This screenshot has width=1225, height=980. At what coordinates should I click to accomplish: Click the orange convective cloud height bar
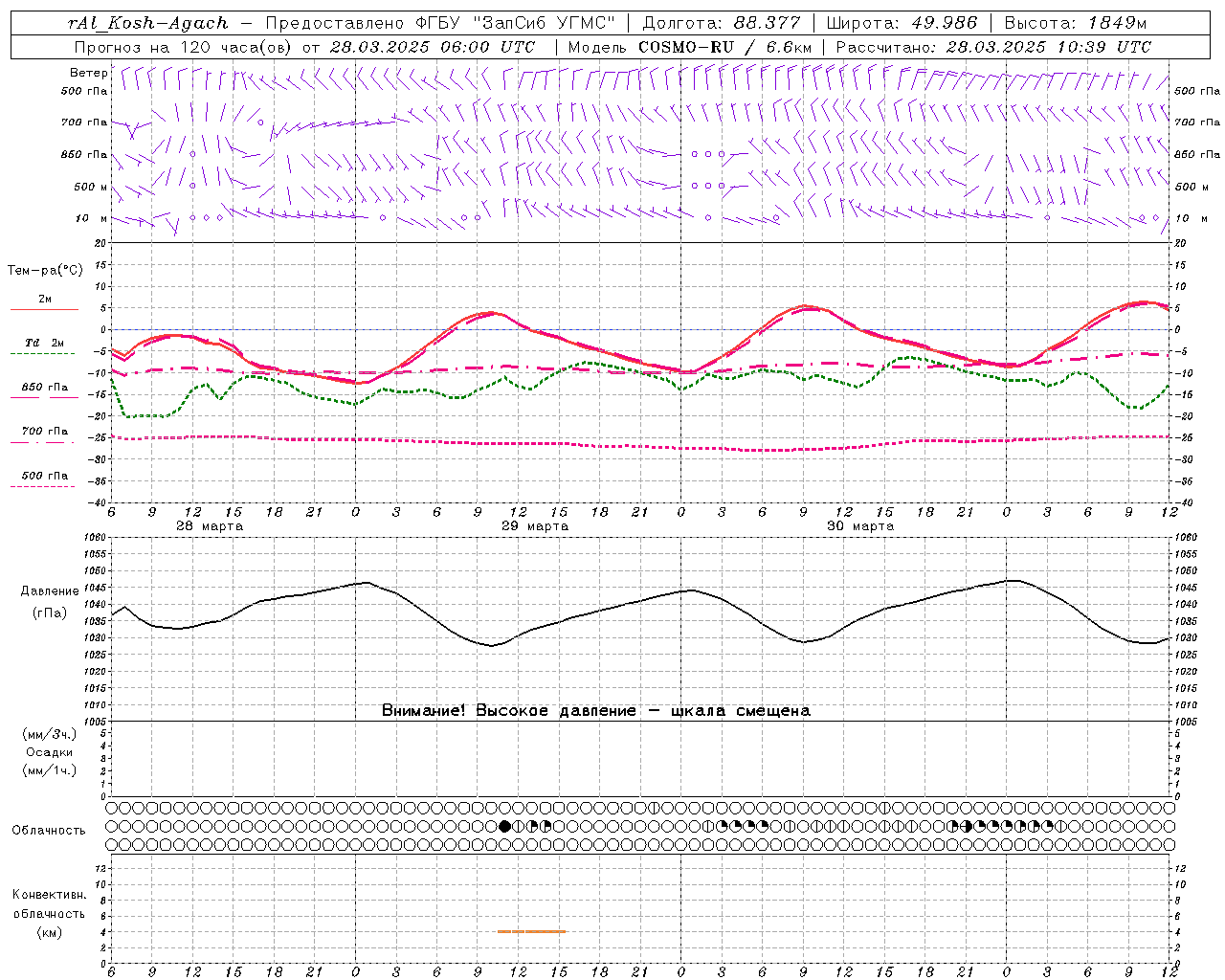tap(531, 931)
